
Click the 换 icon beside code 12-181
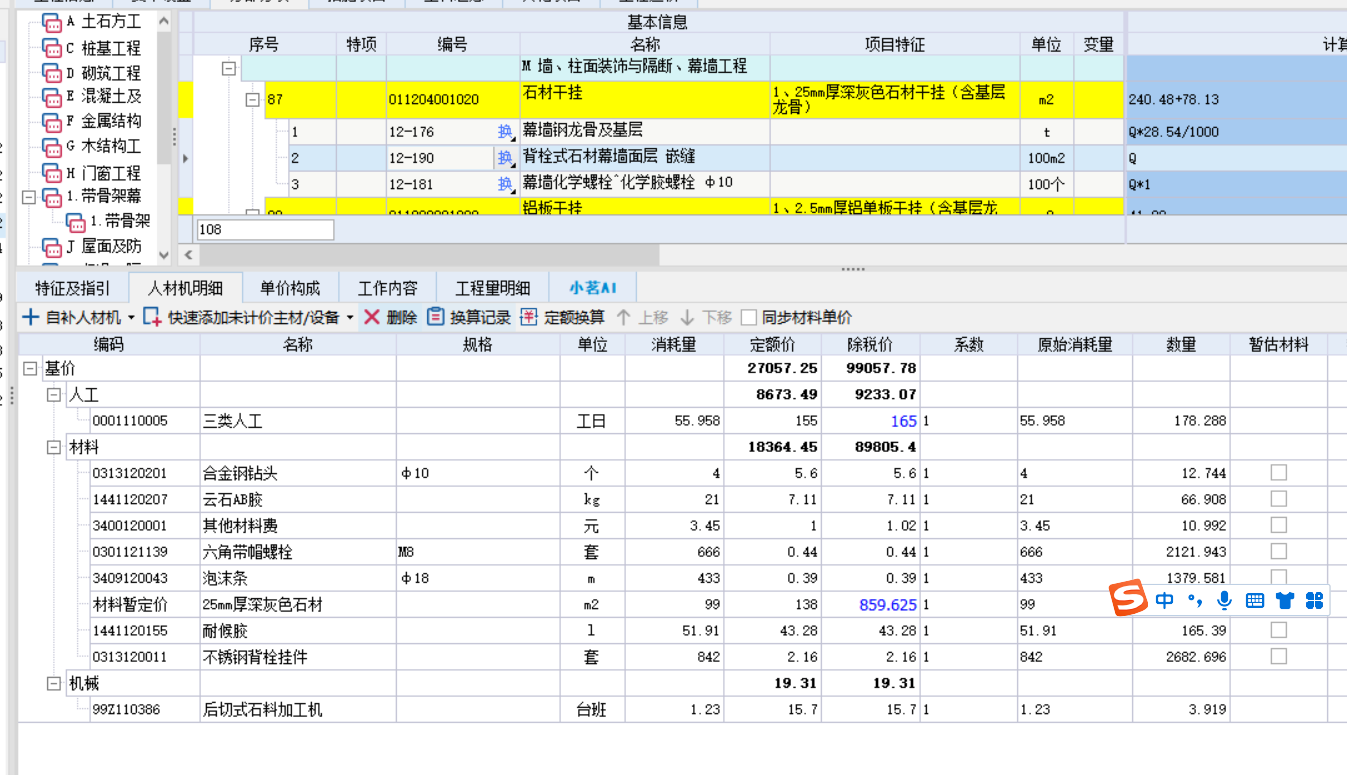[505, 184]
